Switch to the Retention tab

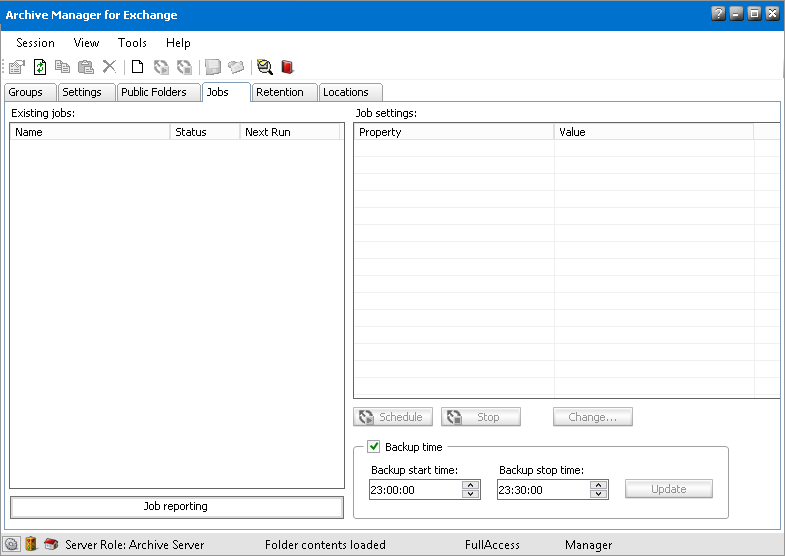click(x=279, y=92)
